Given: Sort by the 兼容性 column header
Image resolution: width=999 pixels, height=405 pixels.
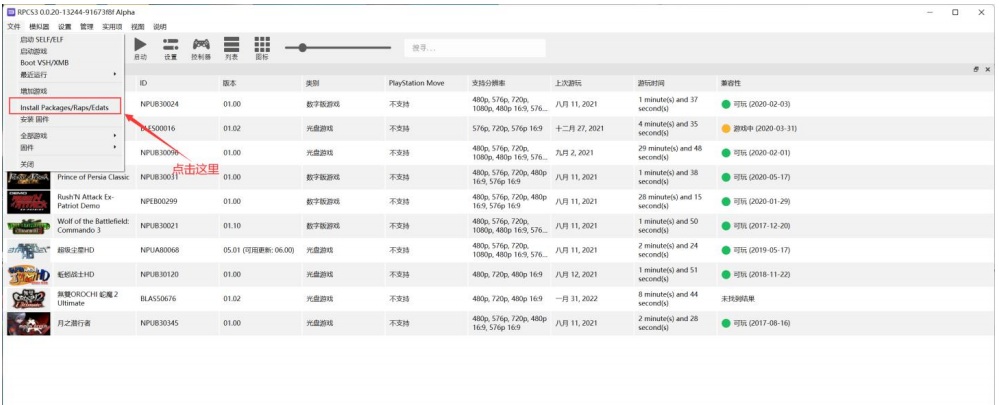Looking at the screenshot, I should click(x=731, y=83).
